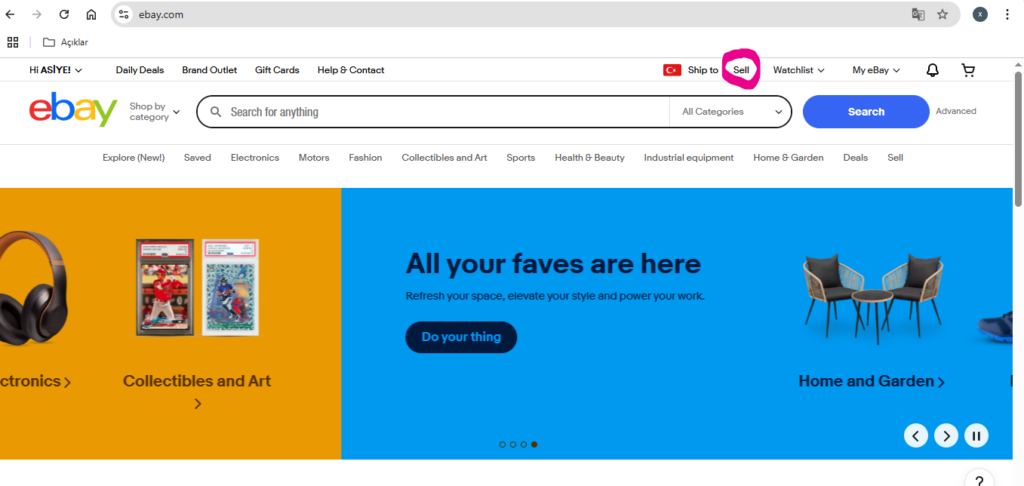Open the Açıklar bookmarks folder
Image resolution: width=1024 pixels, height=486 pixels.
[65, 42]
